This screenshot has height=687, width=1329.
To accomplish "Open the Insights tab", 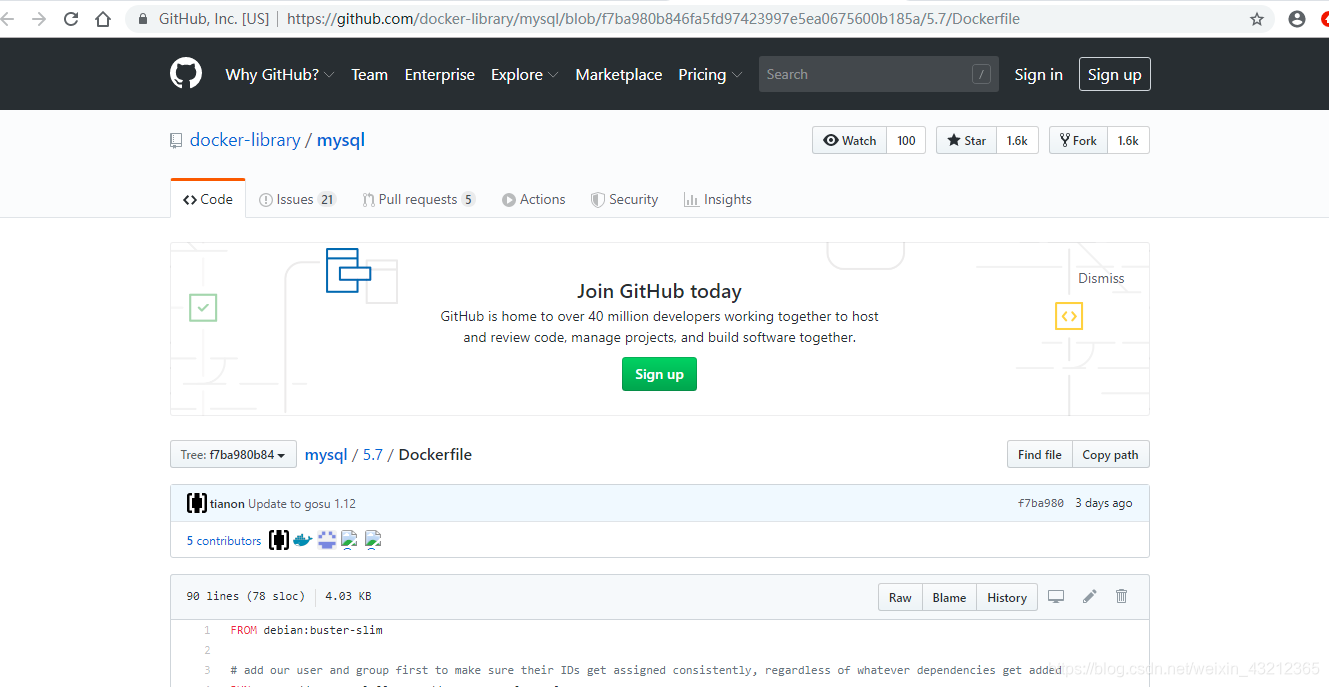I will click(718, 199).
